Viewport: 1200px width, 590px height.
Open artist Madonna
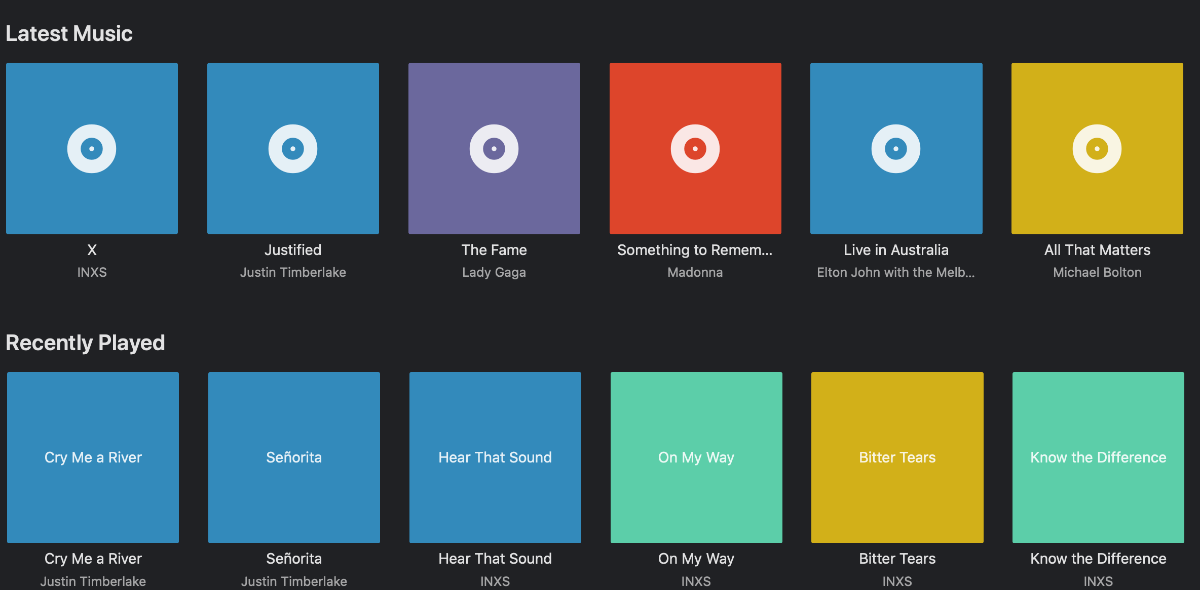(x=695, y=272)
